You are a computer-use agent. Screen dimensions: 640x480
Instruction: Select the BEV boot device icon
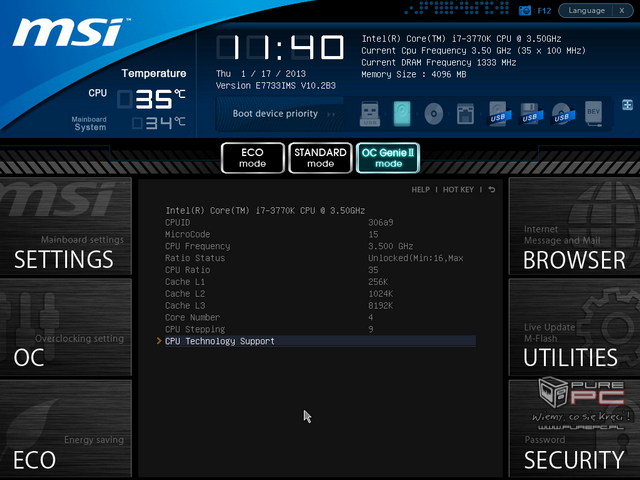point(593,113)
